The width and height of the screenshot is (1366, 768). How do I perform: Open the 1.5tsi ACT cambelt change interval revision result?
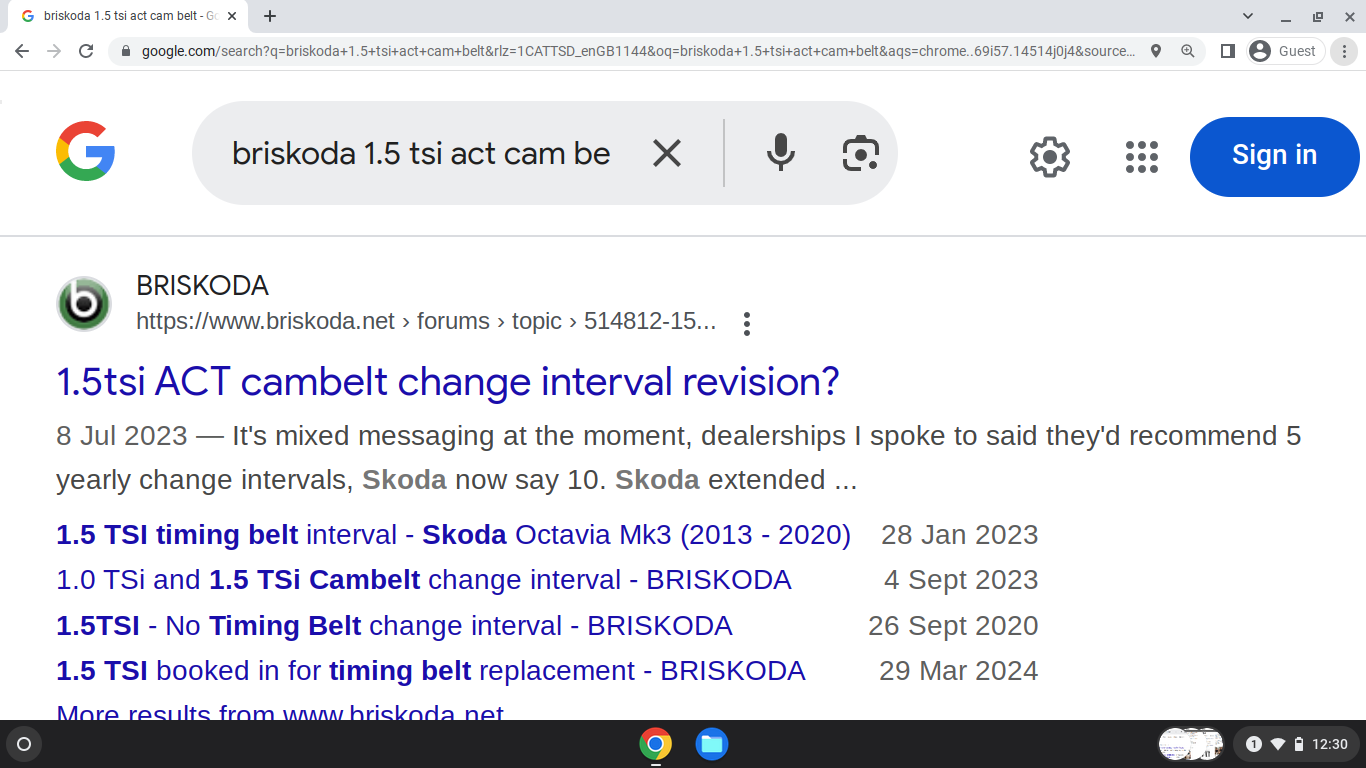[448, 382]
